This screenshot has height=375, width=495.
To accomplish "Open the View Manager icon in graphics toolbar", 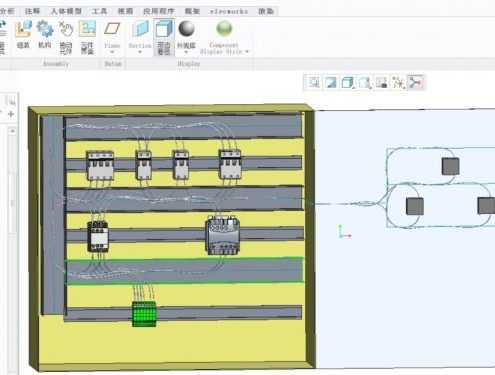I will [381, 82].
